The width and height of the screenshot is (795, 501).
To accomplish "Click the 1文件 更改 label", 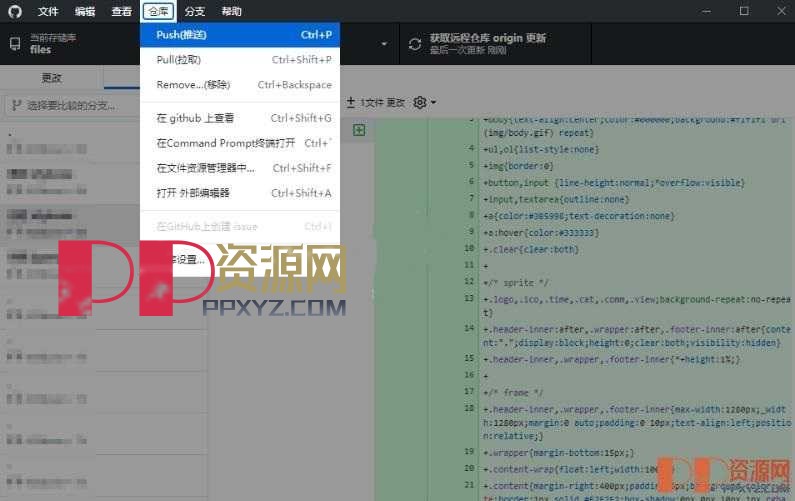I will pyautogui.click(x=383, y=102).
